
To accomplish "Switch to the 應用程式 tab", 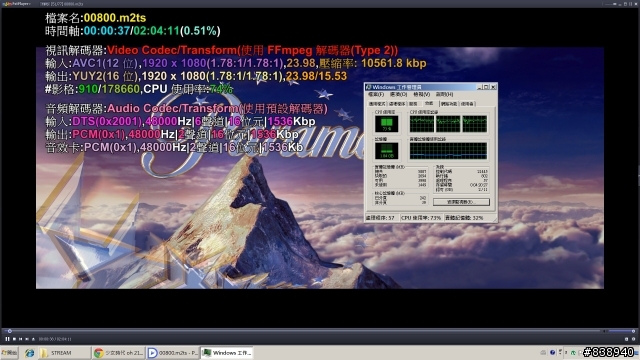I will pos(377,104).
